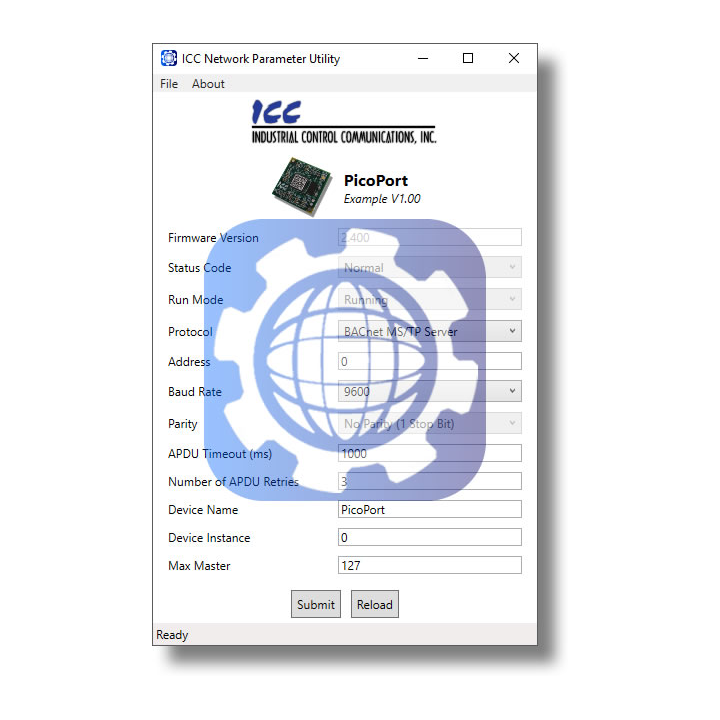The image size is (720, 720).
Task: Click the PicoPort circuit board image
Action: [301, 186]
